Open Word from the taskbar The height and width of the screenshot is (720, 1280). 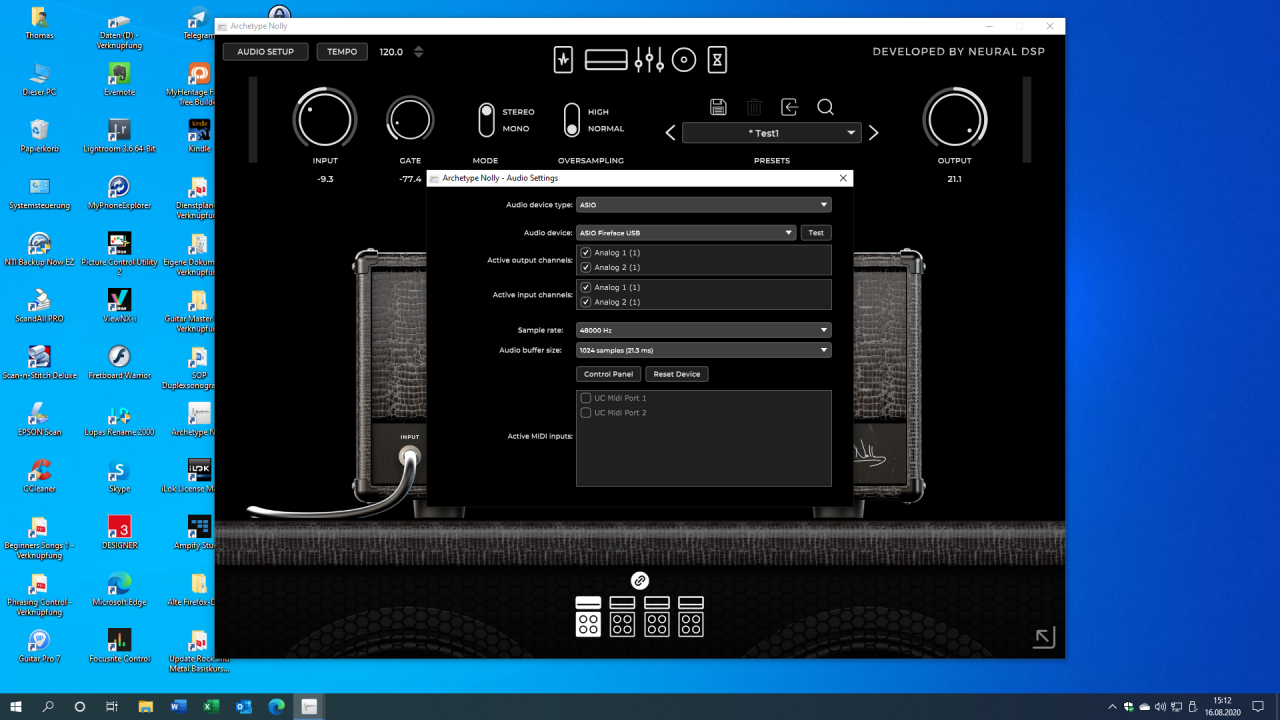click(x=179, y=706)
